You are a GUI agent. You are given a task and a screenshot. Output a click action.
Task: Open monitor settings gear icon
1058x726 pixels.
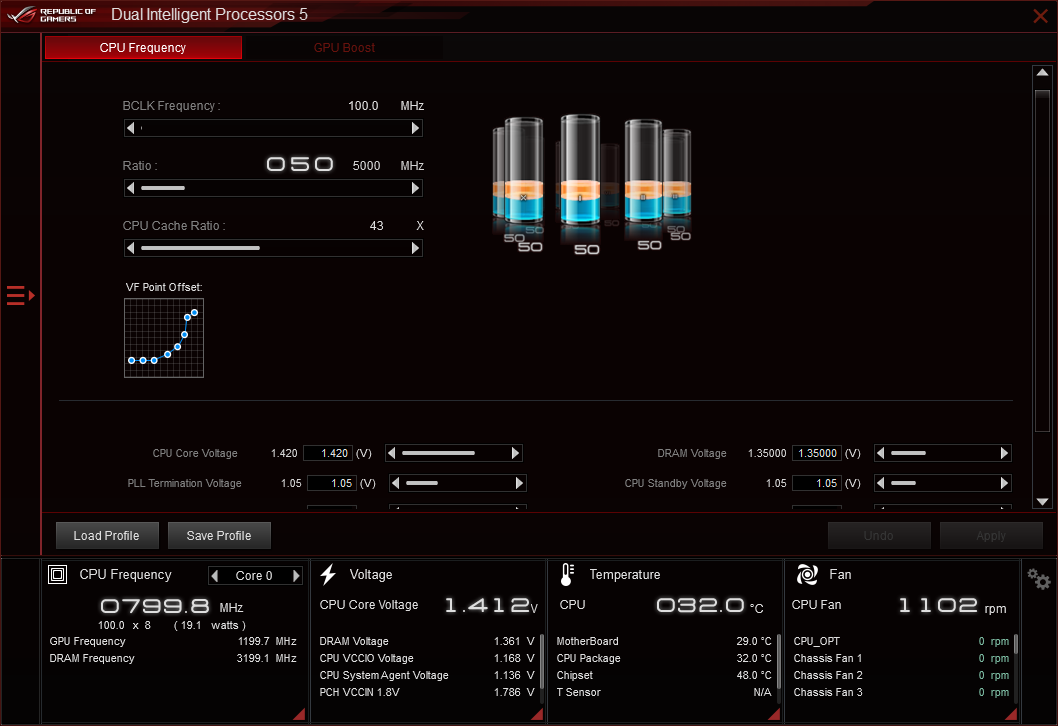(1038, 579)
